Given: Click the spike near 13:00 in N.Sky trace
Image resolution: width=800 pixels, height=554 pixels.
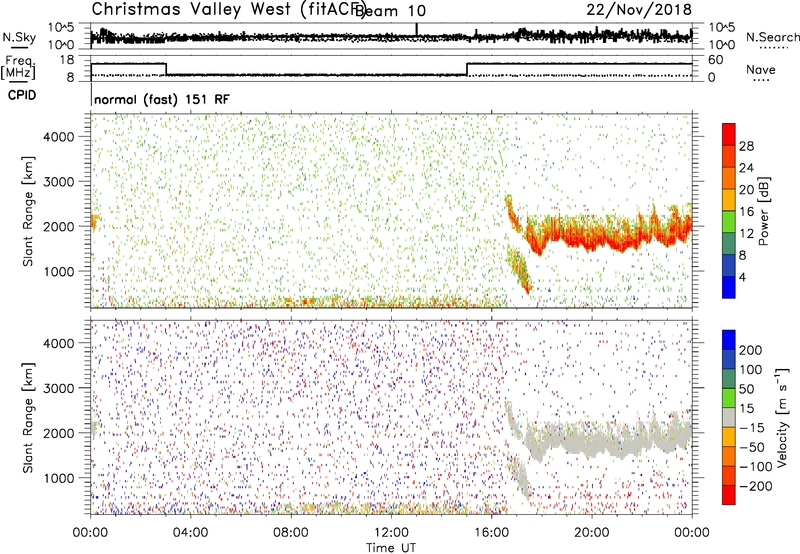Looking at the screenshot, I should (417, 29).
